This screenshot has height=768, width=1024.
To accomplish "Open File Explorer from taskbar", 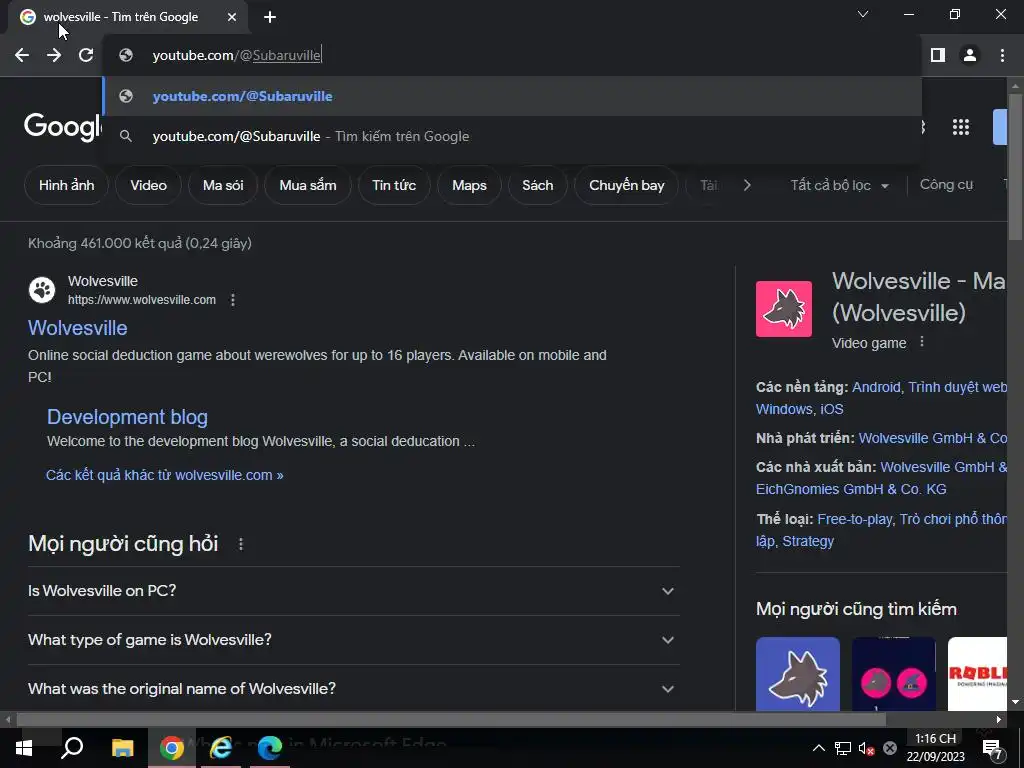I will coord(122,748).
